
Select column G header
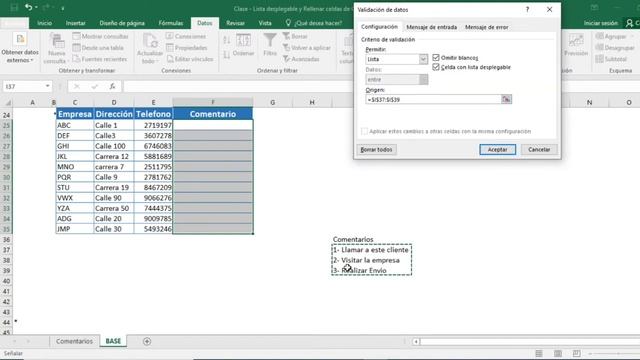point(272,102)
